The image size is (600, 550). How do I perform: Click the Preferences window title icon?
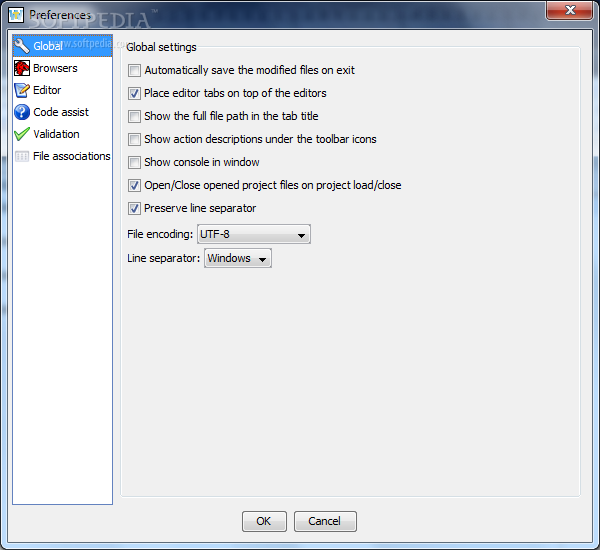point(16,15)
